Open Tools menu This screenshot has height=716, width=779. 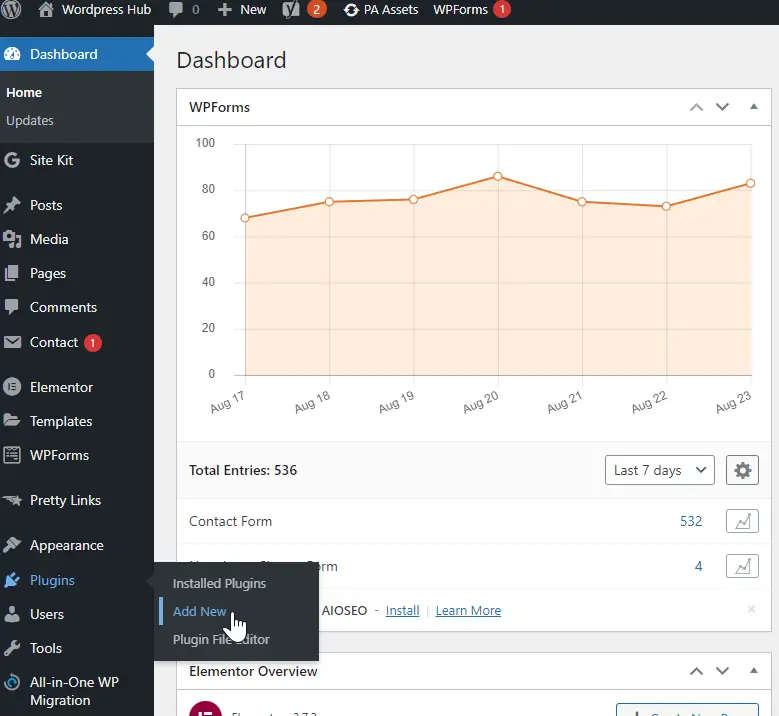point(77,648)
